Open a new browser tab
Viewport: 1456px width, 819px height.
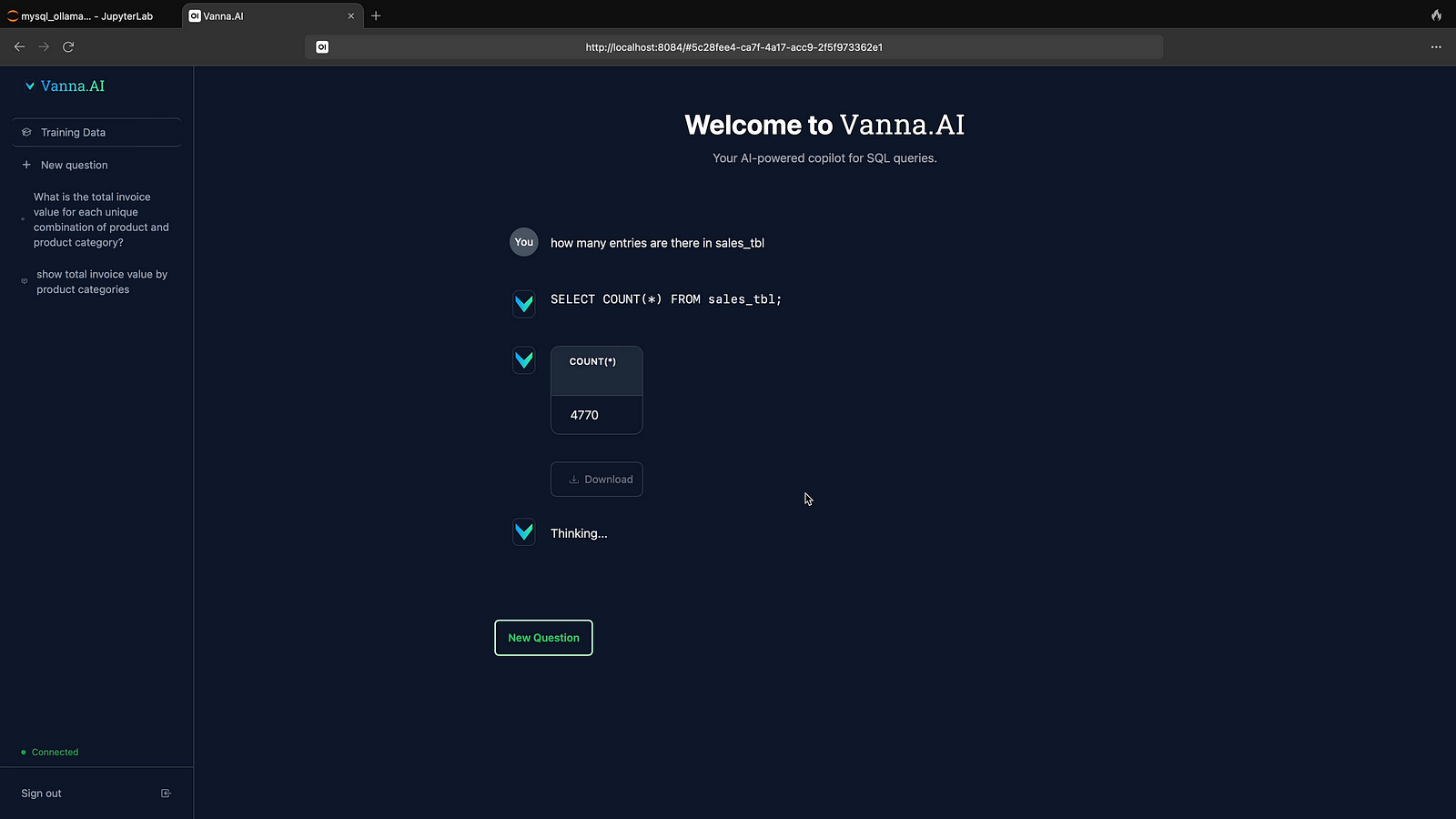click(x=376, y=16)
